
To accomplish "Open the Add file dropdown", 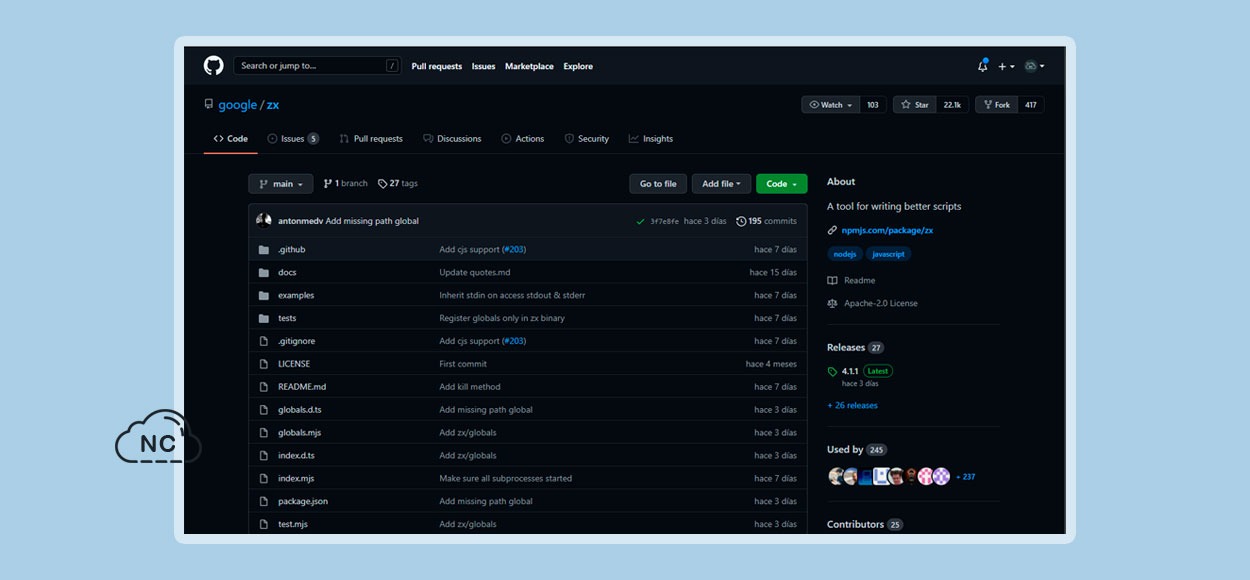I will tap(721, 184).
